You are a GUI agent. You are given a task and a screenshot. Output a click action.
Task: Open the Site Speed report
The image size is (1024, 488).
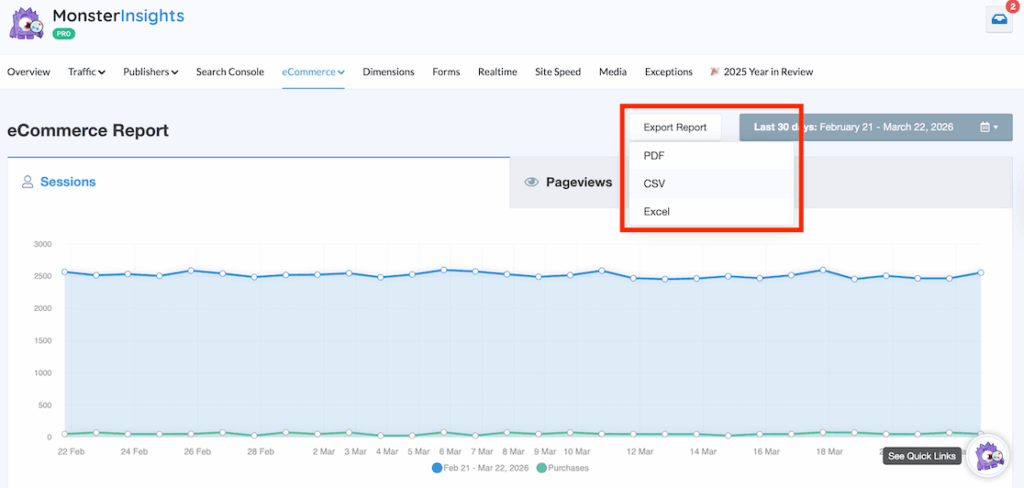pyautogui.click(x=557, y=72)
